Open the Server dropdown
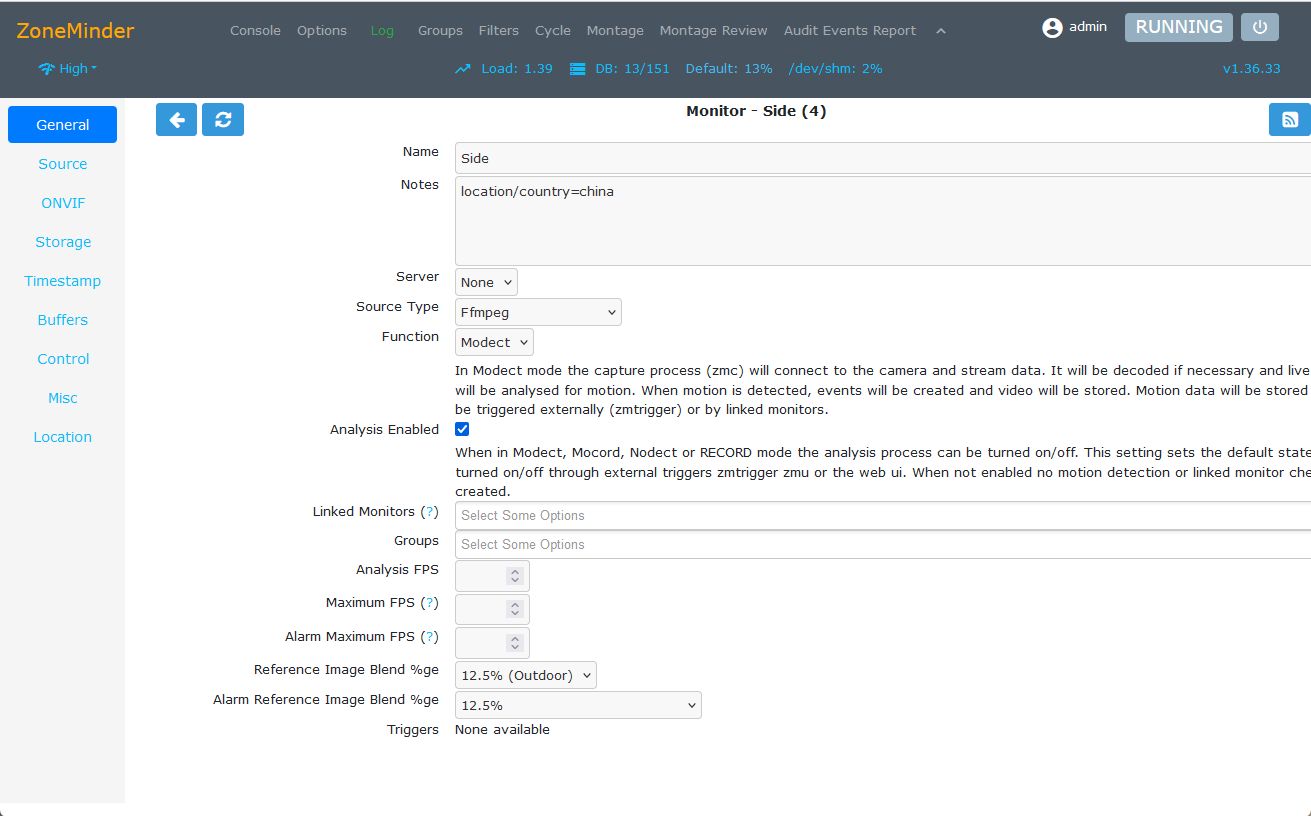Image resolution: width=1311 pixels, height=816 pixels. [486, 282]
